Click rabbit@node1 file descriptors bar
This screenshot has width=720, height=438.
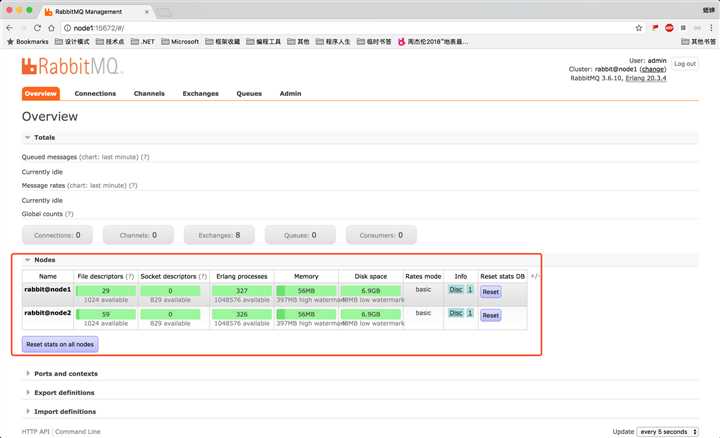pos(106,291)
